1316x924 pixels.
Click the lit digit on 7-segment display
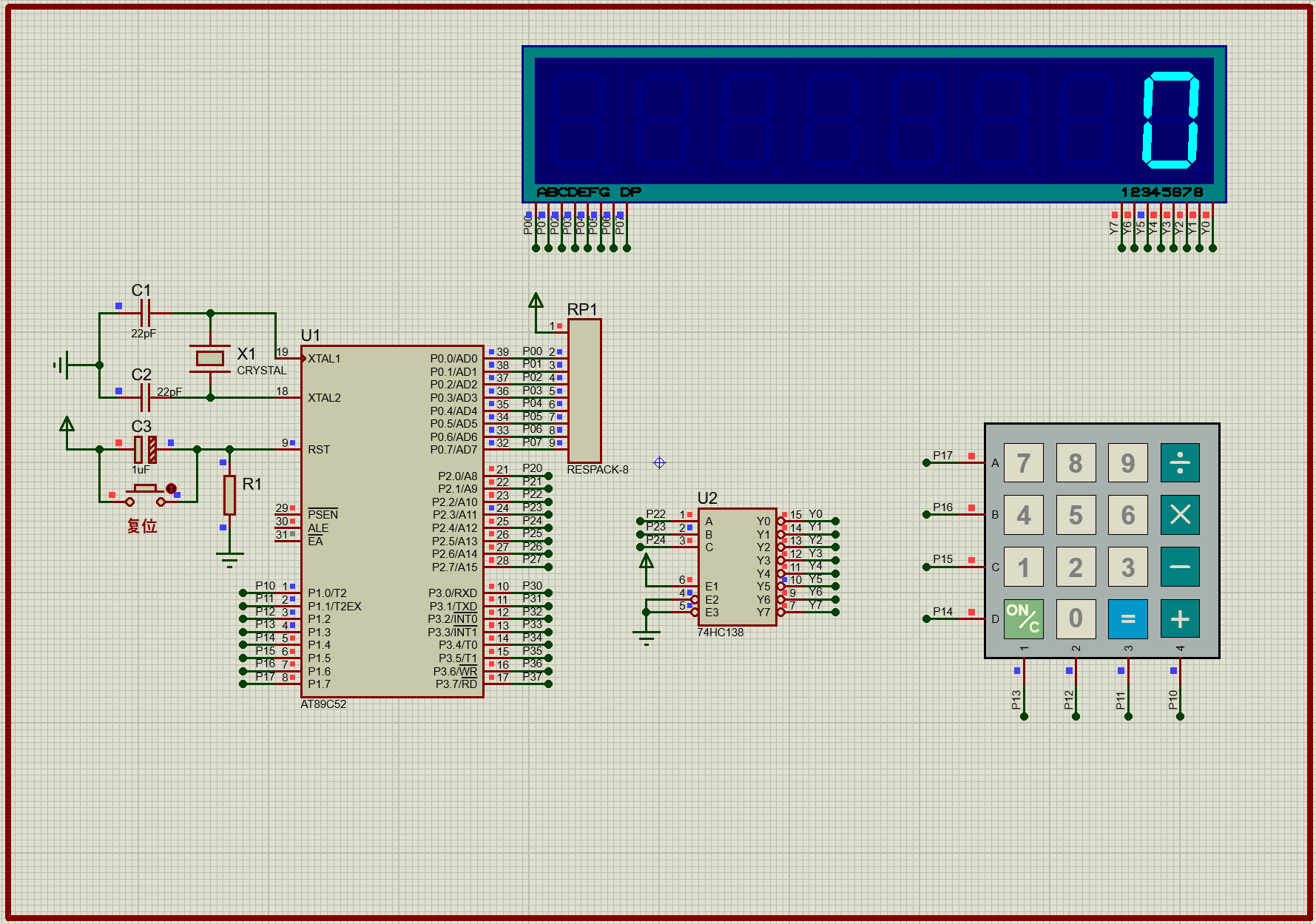1170,120
